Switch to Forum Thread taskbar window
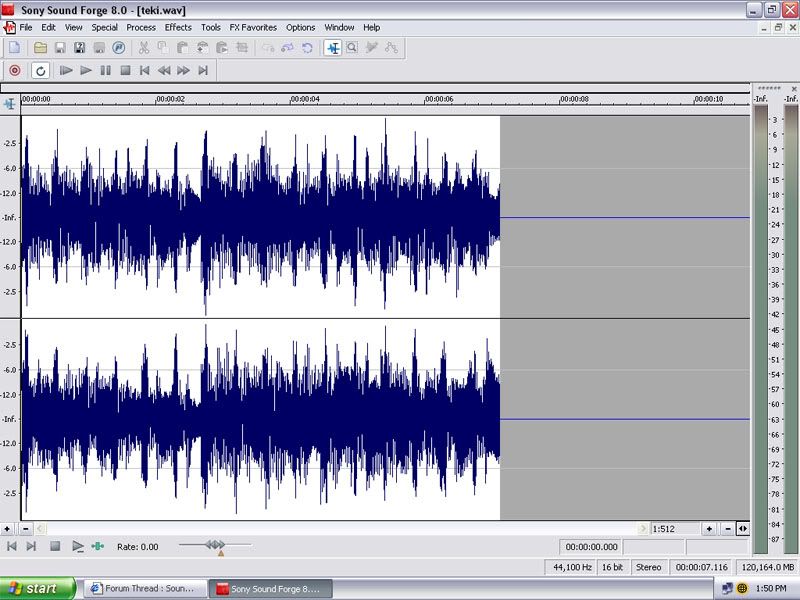Viewport: 800px width, 600px height. point(145,589)
